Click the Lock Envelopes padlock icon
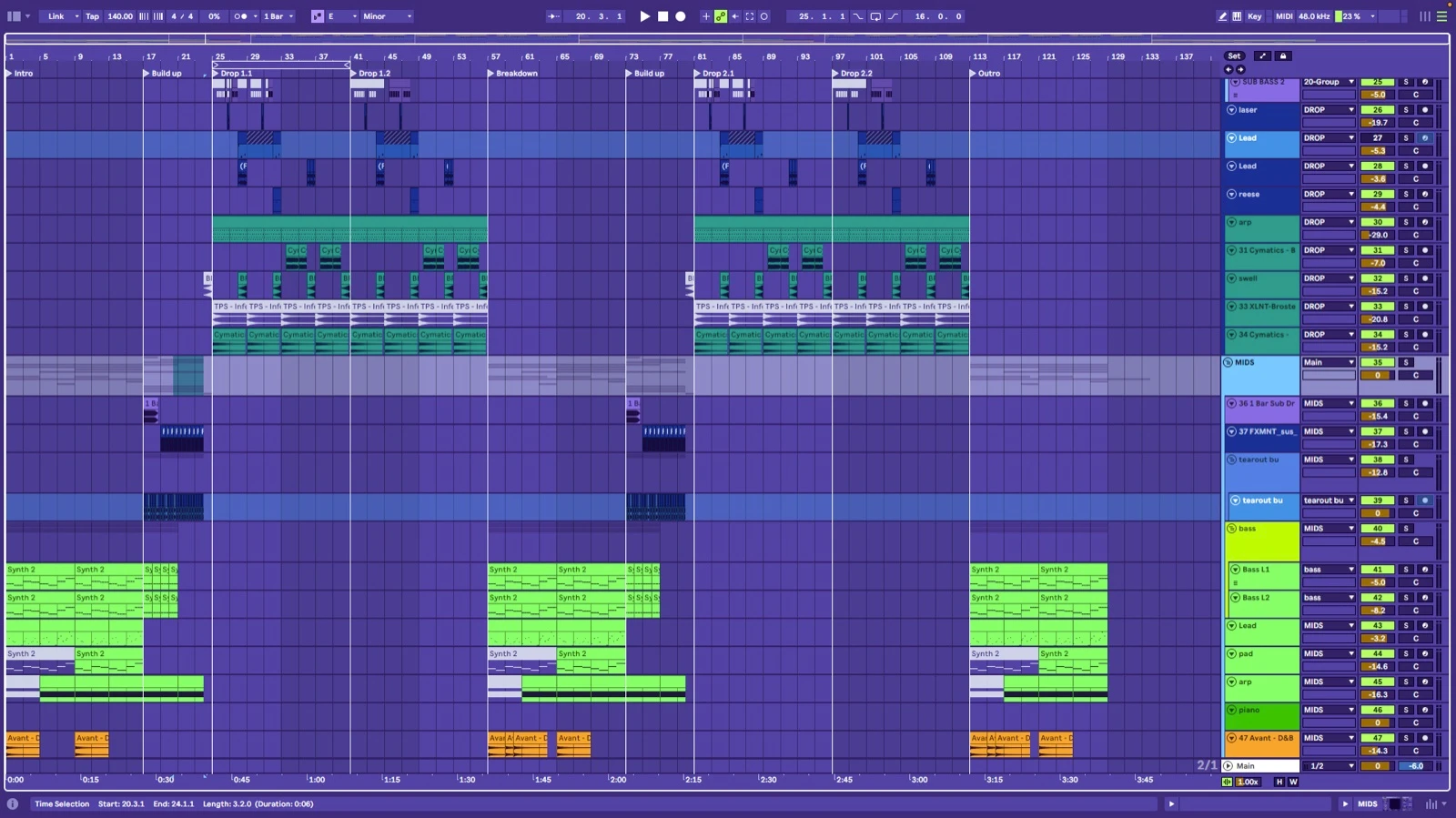Image resolution: width=1456 pixels, height=818 pixels. pyautogui.click(x=1283, y=56)
